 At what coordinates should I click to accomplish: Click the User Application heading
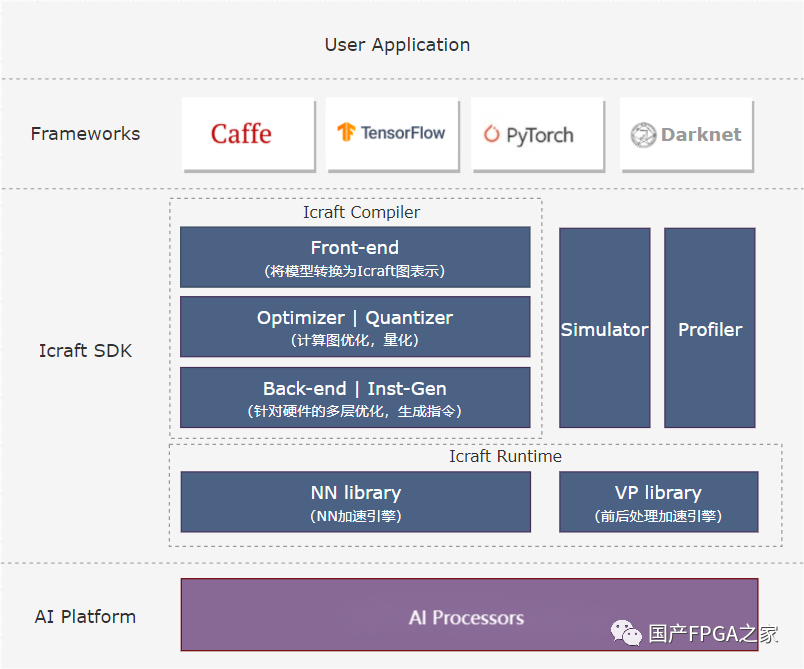397,45
